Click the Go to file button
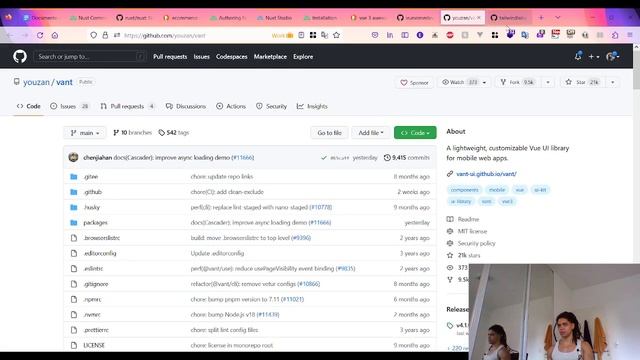 329,133
